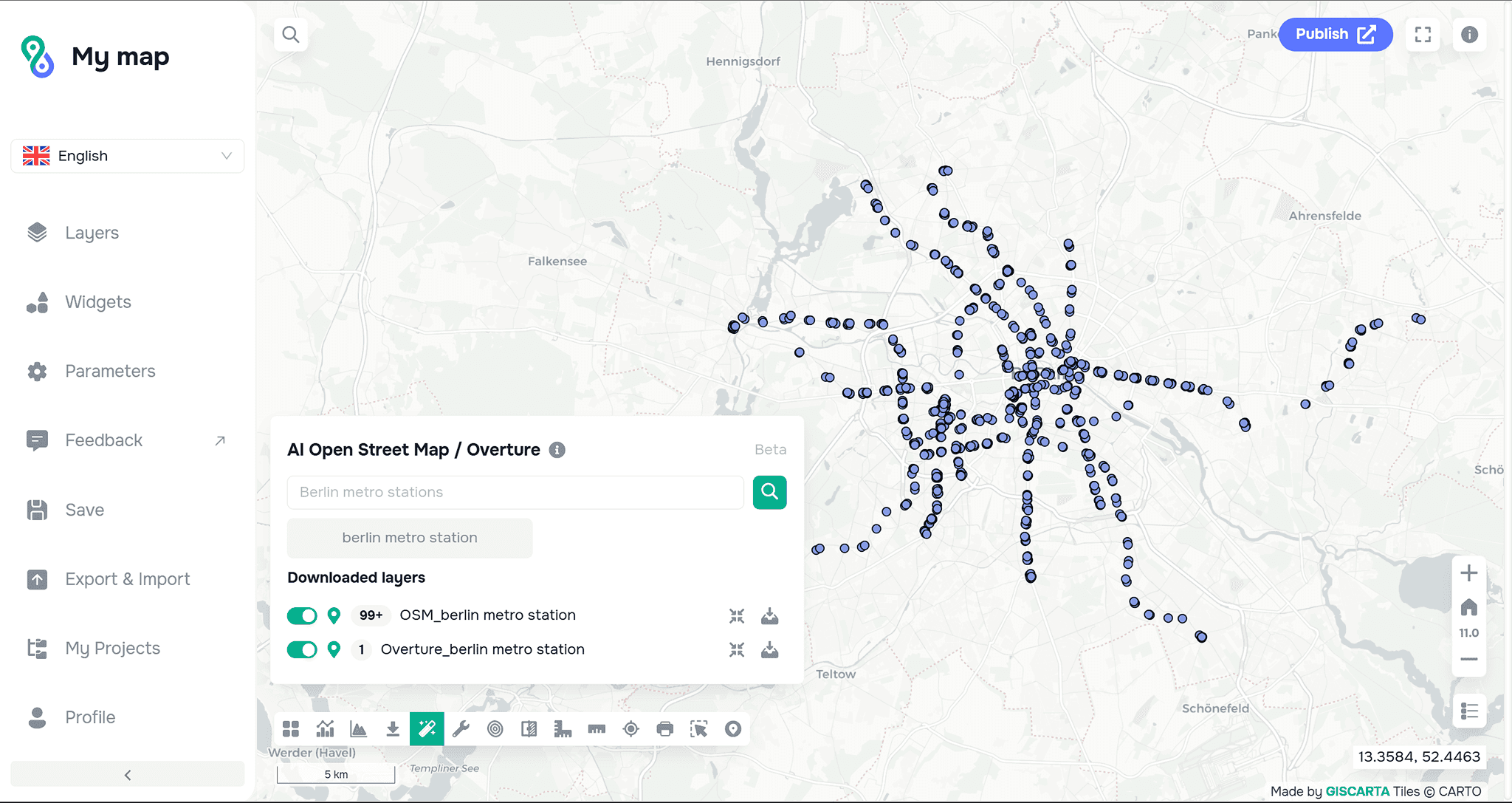Open the swipe map compare tool
Viewport: 1512px width, 803px height.
click(x=529, y=729)
